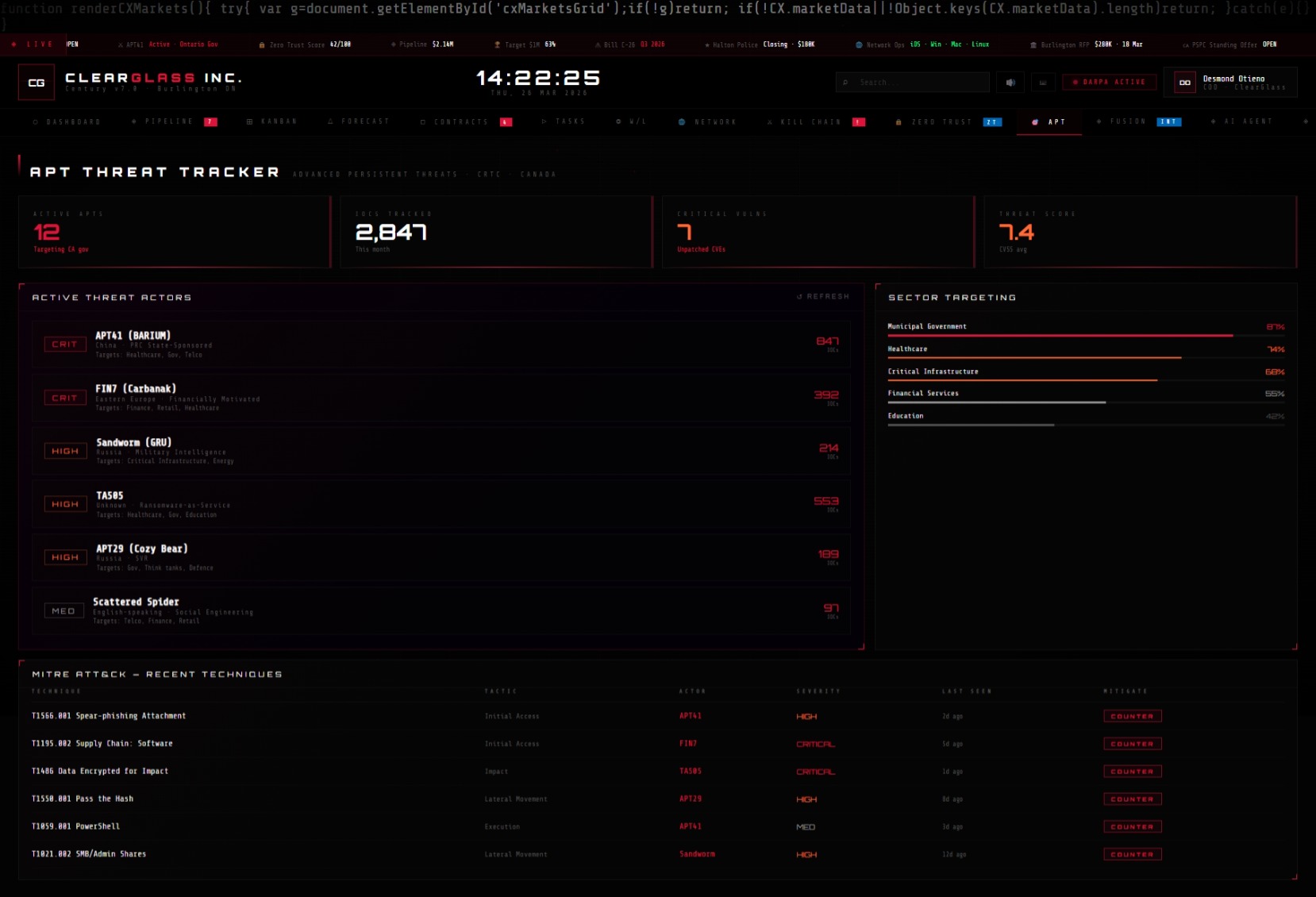Select the active APT tab

[1049, 121]
